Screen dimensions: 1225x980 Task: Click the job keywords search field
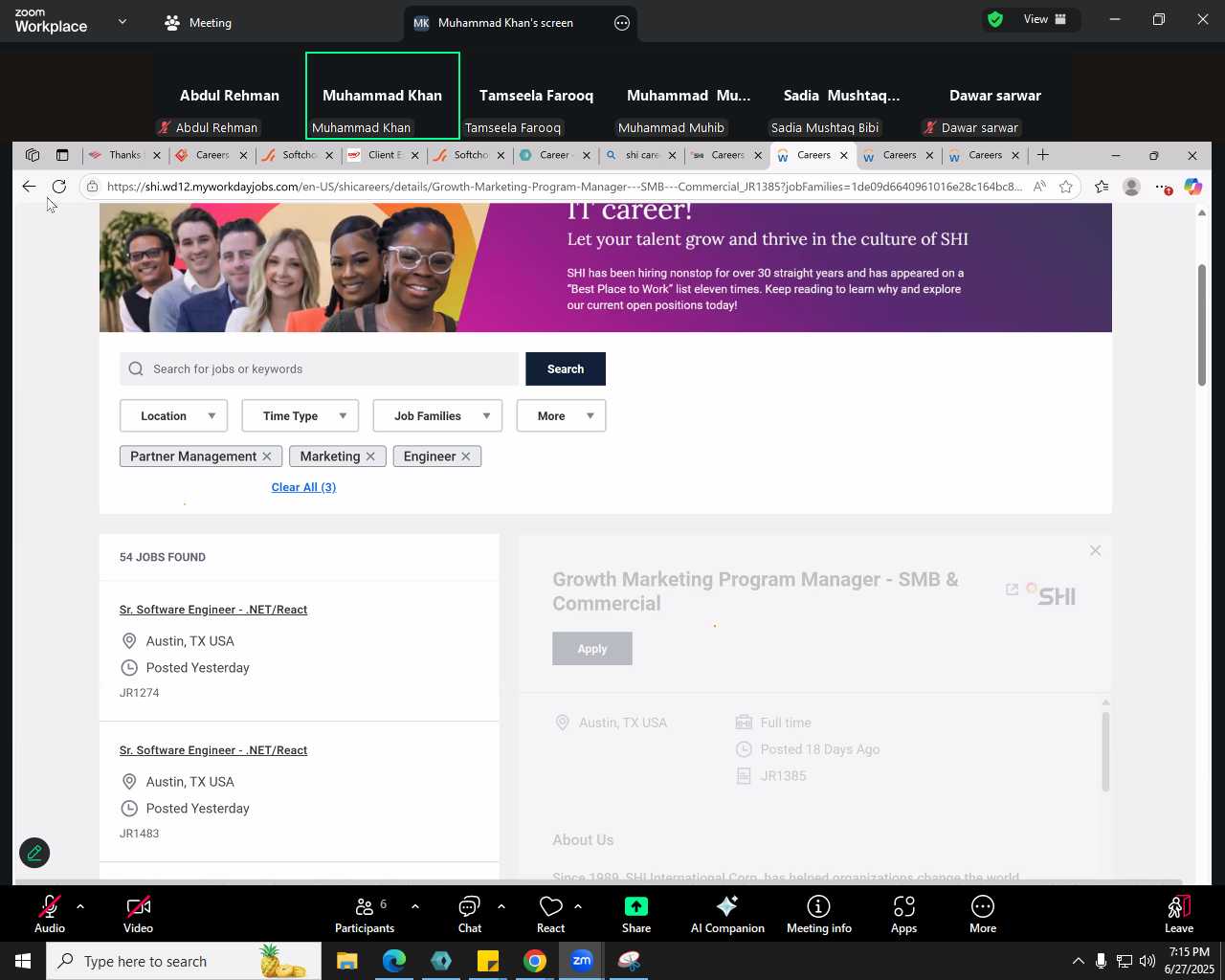click(319, 368)
